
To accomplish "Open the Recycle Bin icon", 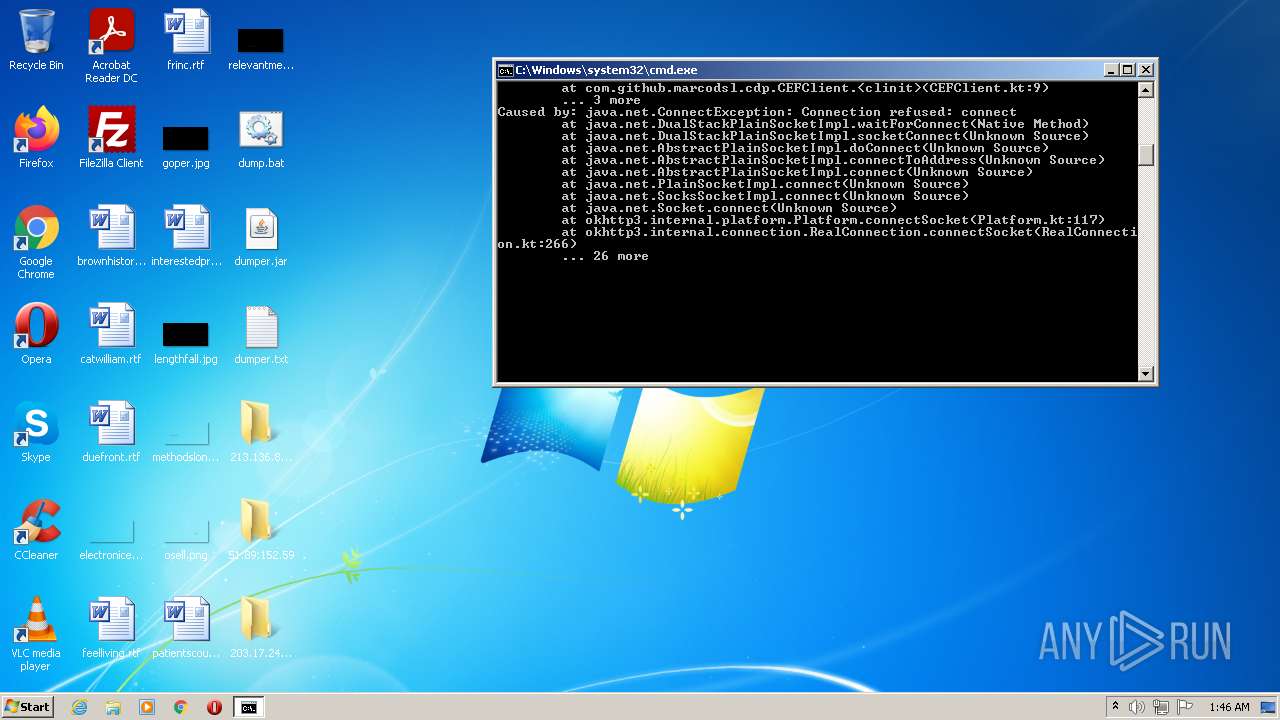I will coord(36,40).
